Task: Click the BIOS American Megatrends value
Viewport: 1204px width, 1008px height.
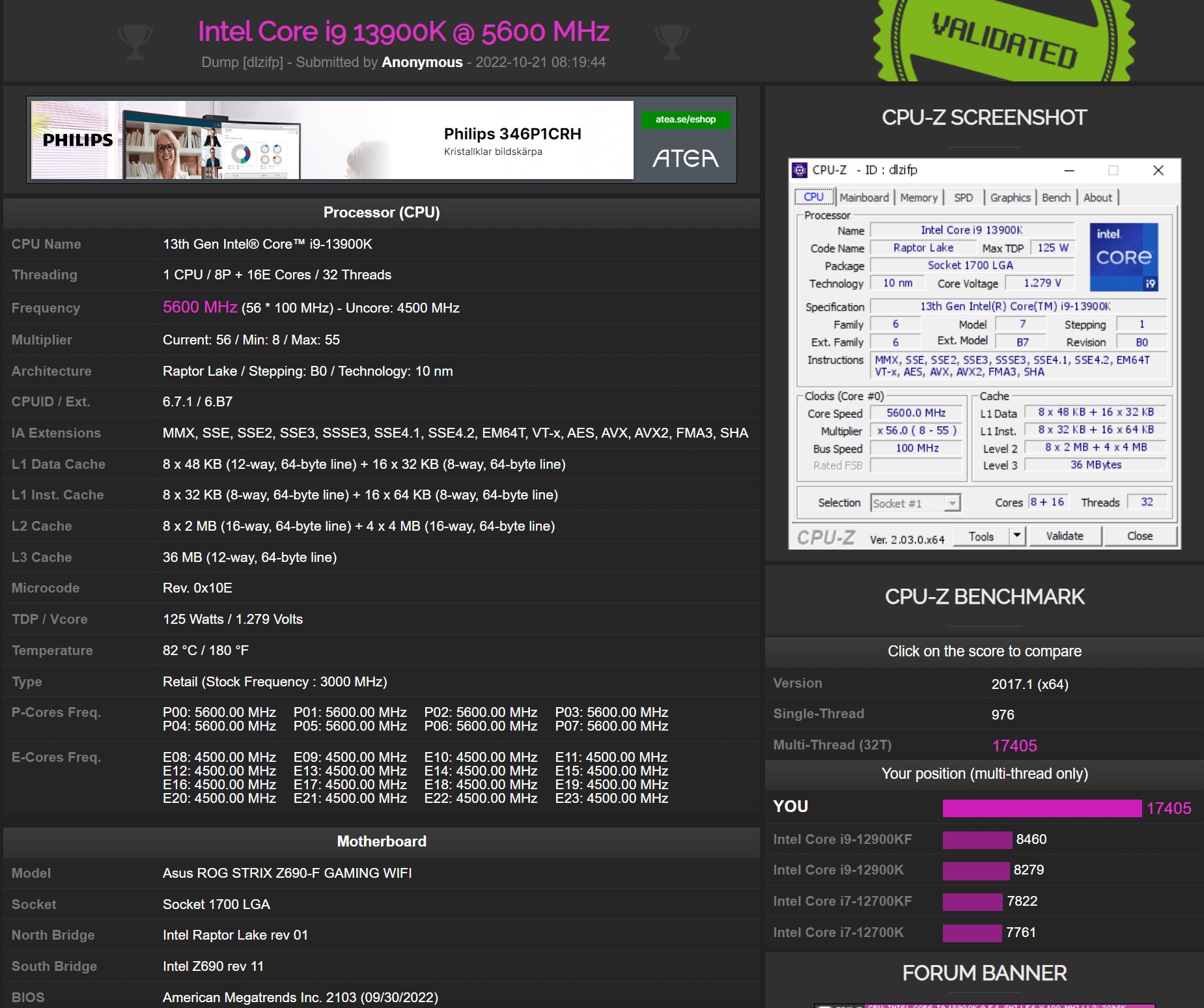Action: point(300,998)
